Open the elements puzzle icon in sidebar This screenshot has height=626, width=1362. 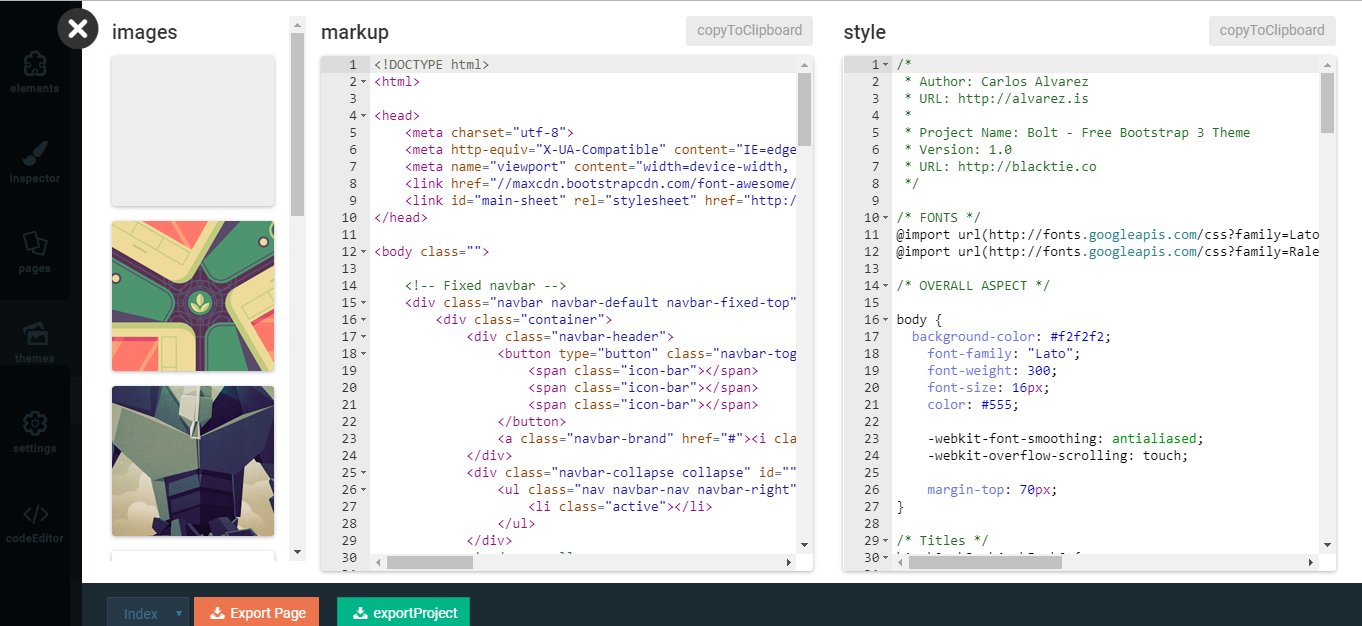(35, 72)
